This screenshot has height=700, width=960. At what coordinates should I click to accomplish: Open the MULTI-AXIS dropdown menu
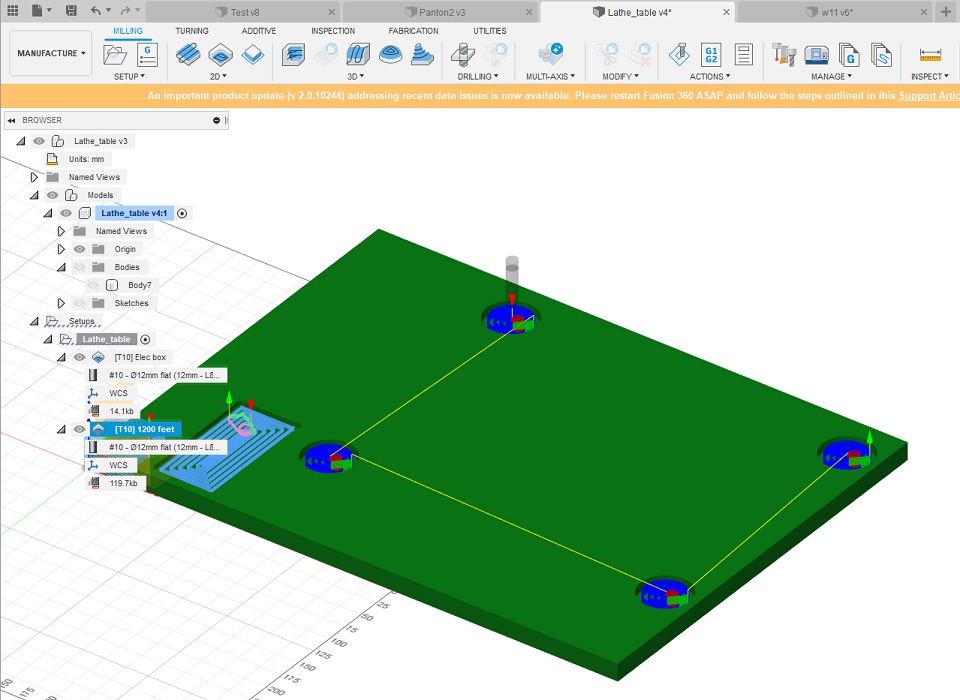coord(550,77)
